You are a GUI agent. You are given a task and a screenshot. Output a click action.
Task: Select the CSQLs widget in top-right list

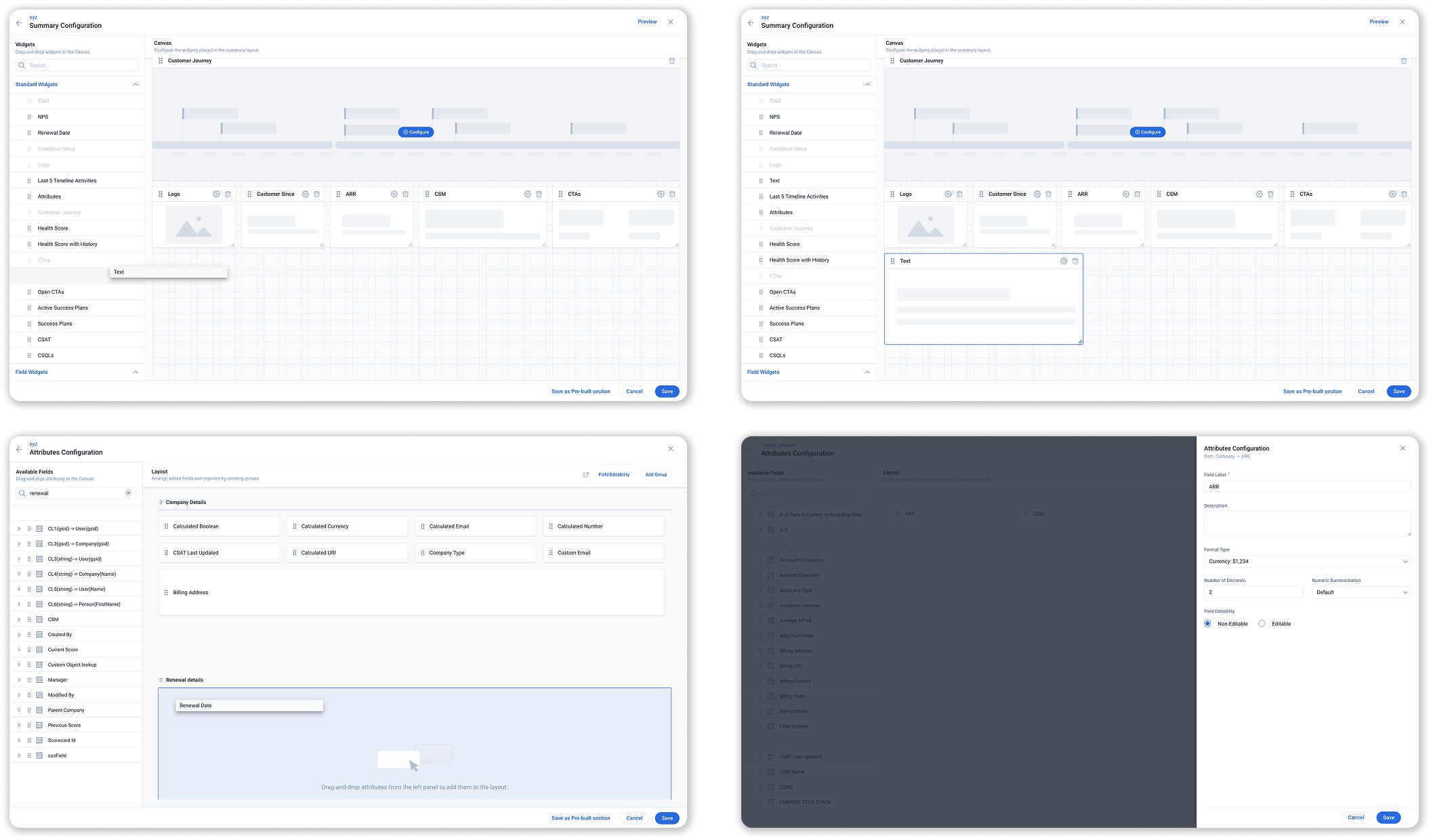(x=809, y=356)
